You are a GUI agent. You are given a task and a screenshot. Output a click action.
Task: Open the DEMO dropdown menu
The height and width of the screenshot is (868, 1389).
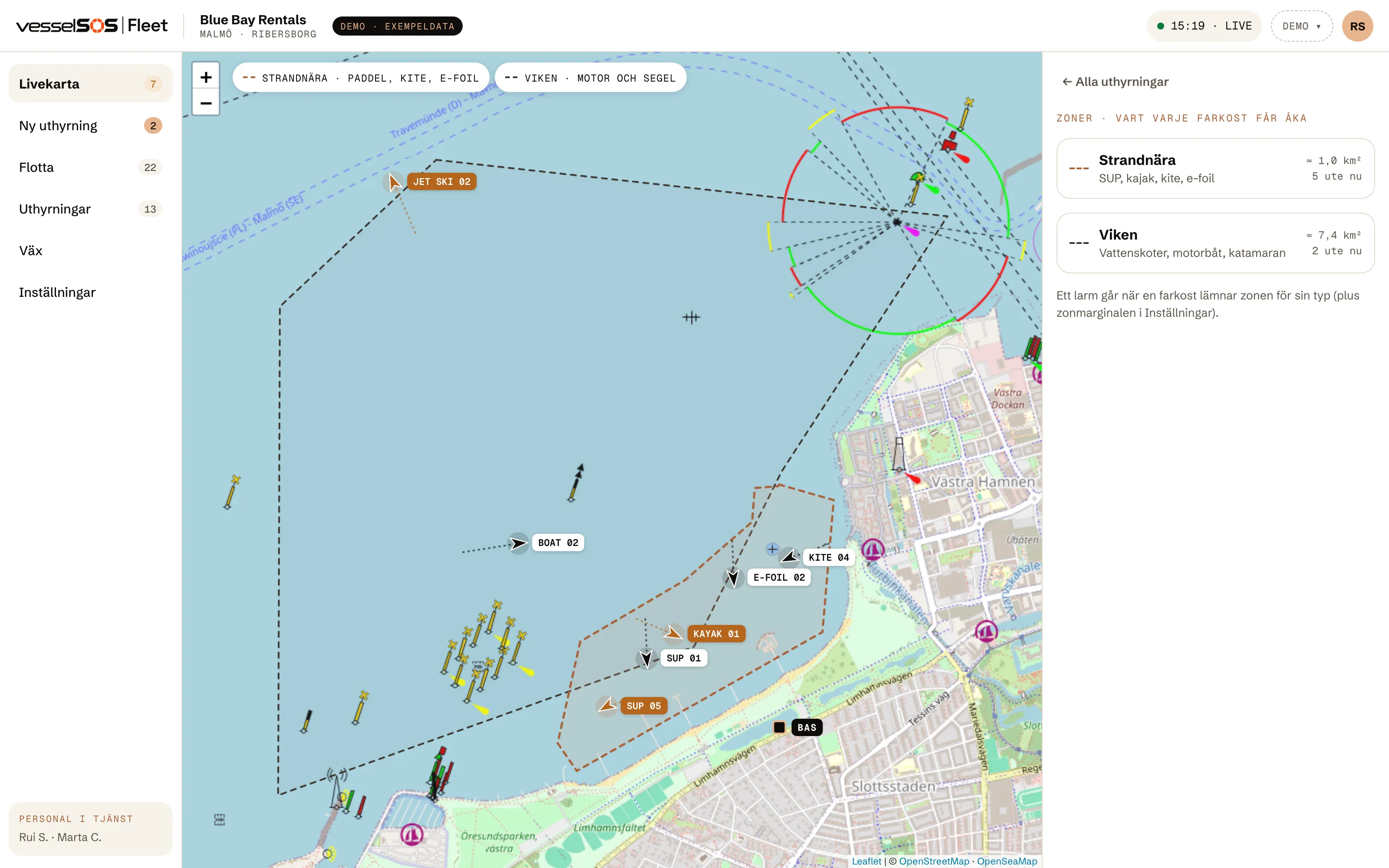[1301, 26]
